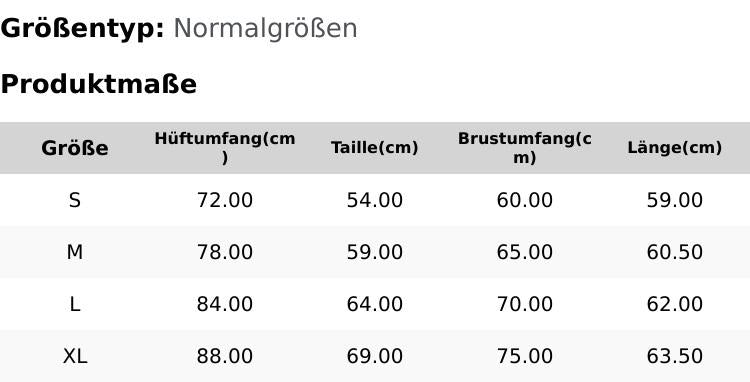Click chest value 70.00 in L row

pos(525,304)
